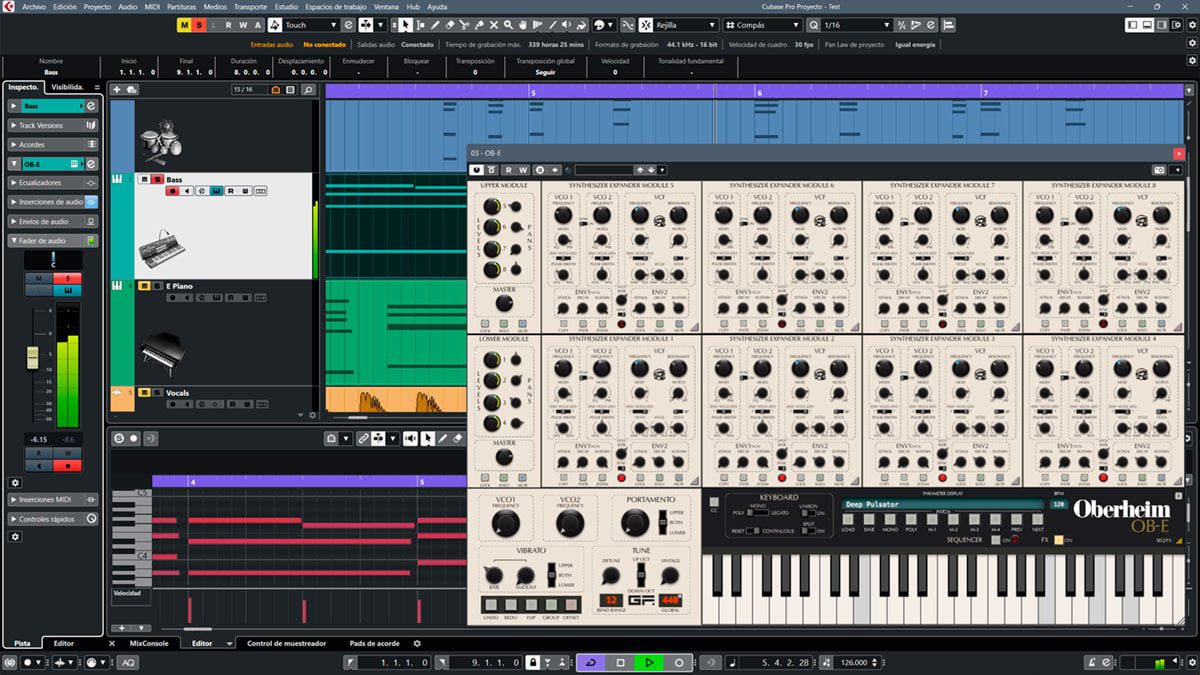Start playback with the green play button
This screenshot has height=675, width=1200.
649,662
